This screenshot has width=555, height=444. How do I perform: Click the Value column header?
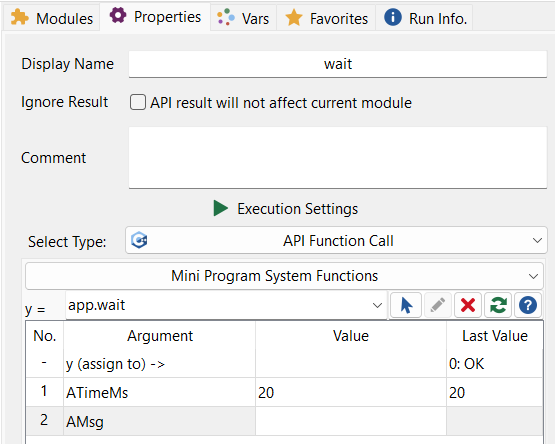[x=351, y=336]
